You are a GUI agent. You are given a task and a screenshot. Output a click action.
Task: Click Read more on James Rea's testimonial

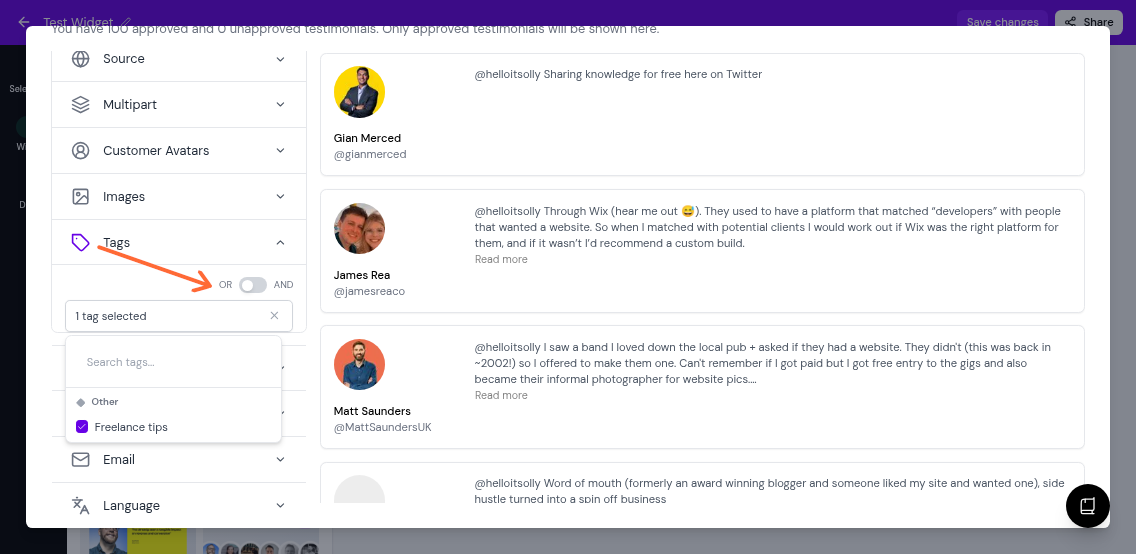pyautogui.click(x=501, y=259)
